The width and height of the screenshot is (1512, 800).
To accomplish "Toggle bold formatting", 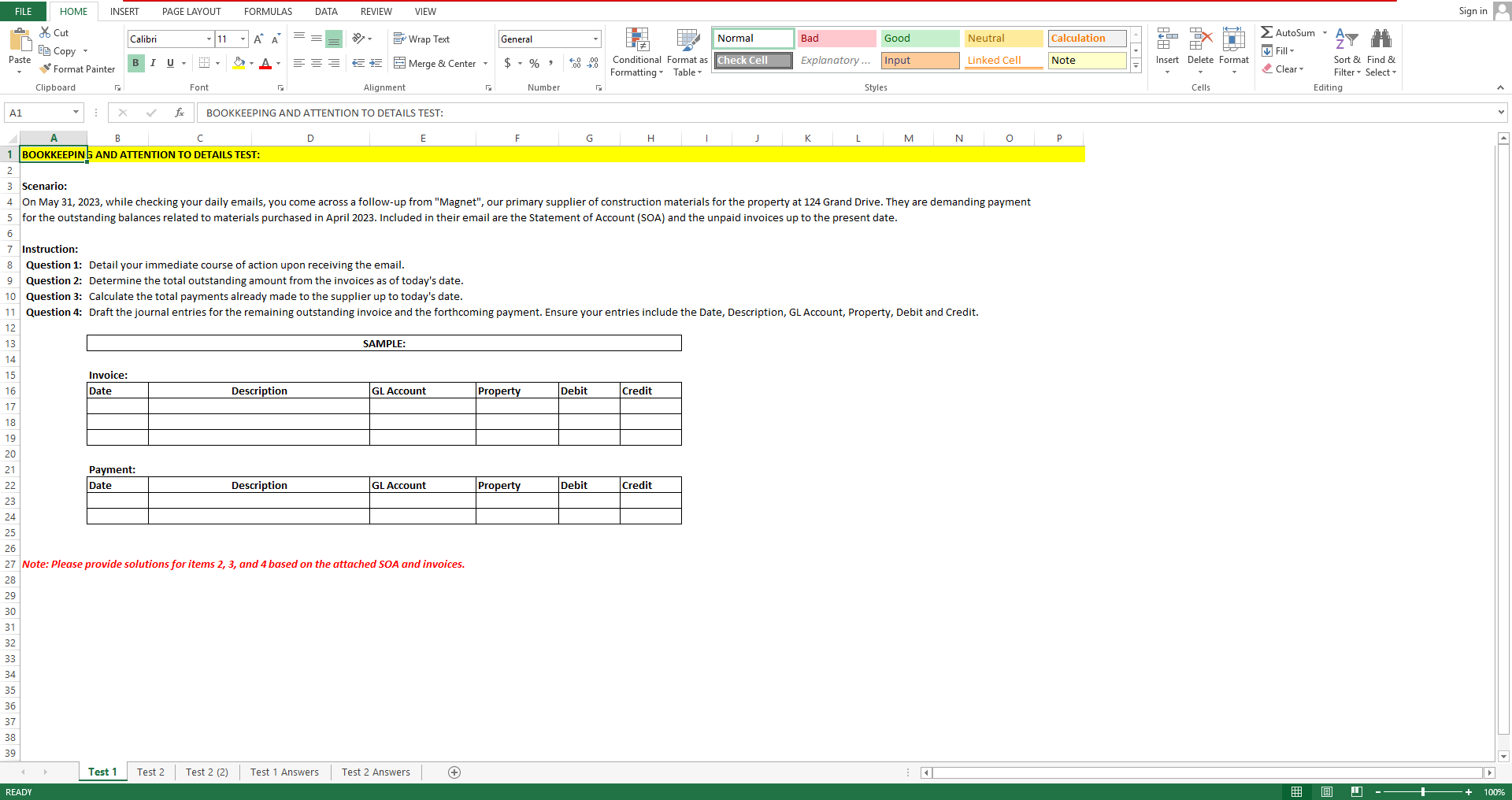I will (x=135, y=63).
